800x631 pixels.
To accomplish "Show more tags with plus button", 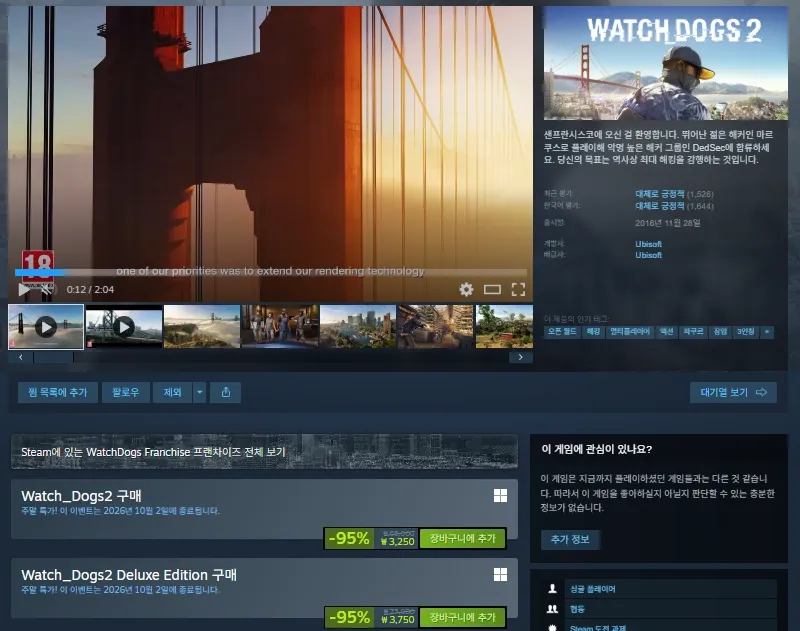I will [766, 332].
